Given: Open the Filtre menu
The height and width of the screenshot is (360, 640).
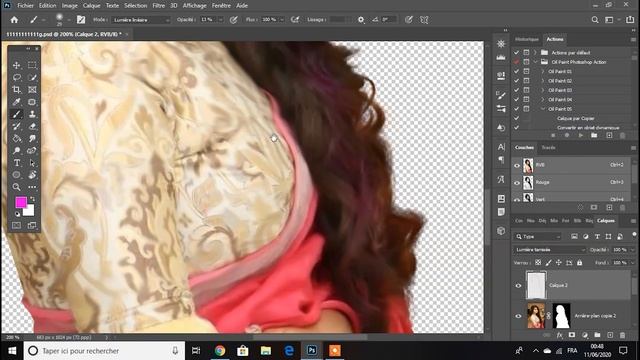Looking at the screenshot, I should tap(158, 6).
